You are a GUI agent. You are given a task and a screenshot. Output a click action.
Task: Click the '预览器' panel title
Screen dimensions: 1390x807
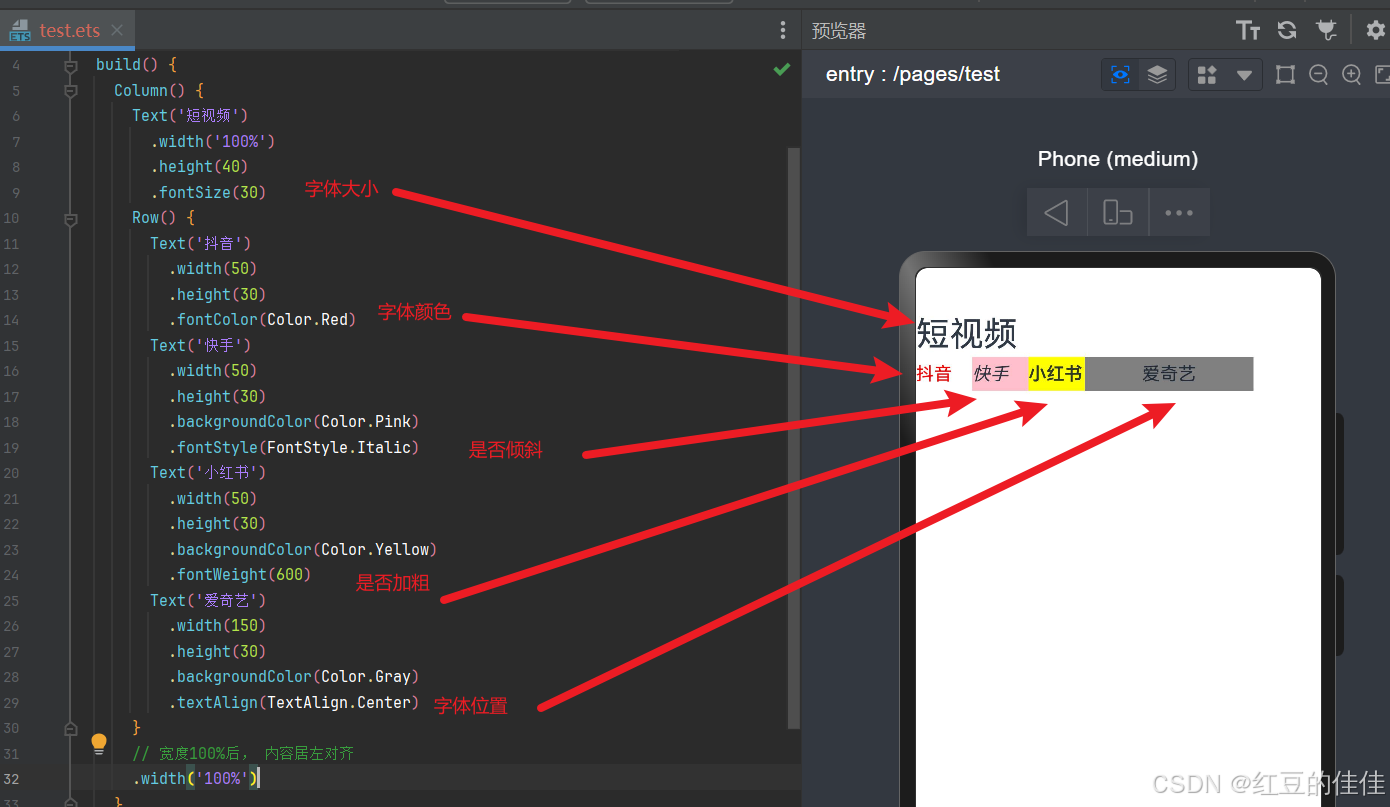(839, 31)
